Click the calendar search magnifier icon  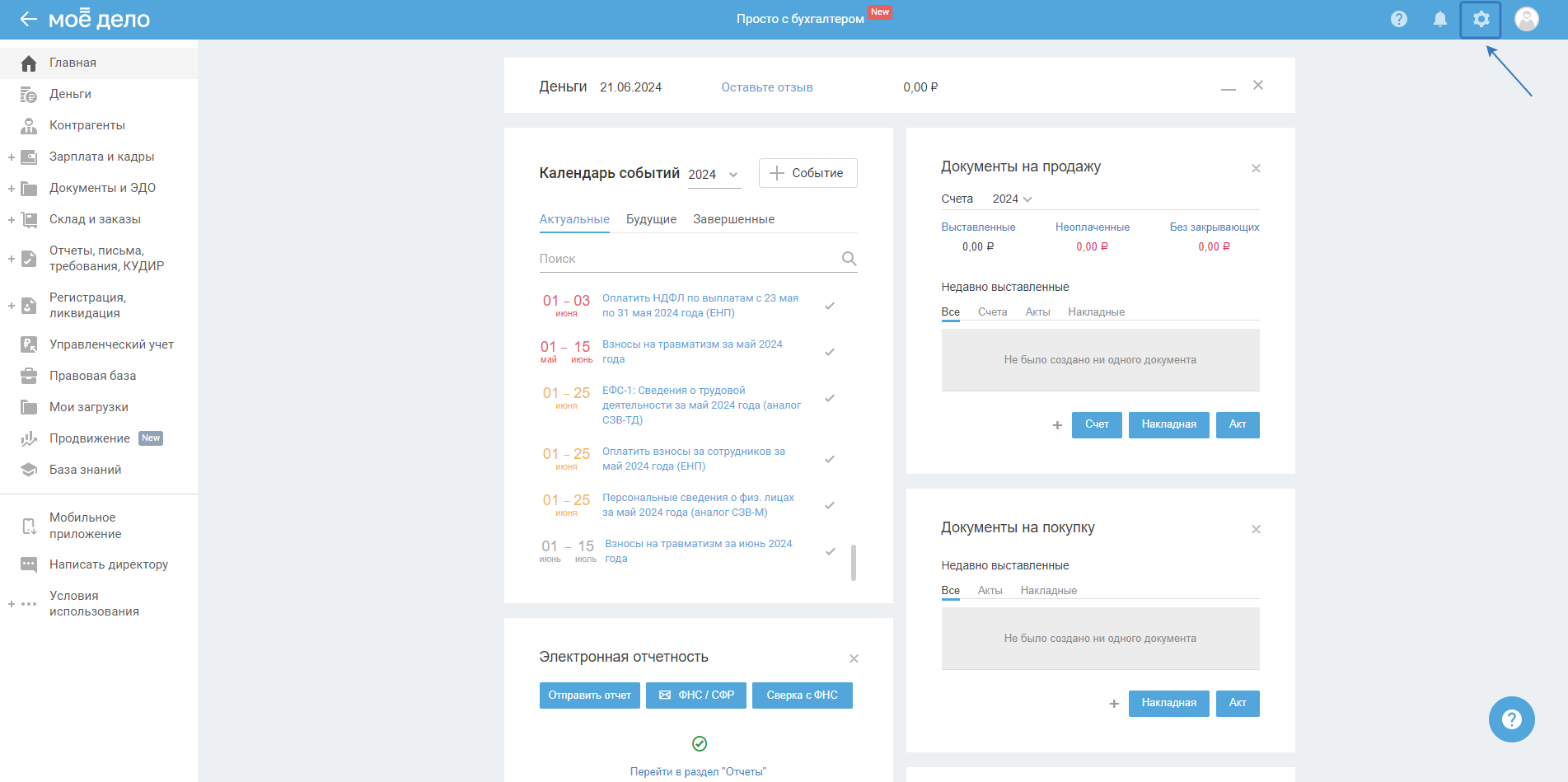click(x=850, y=259)
